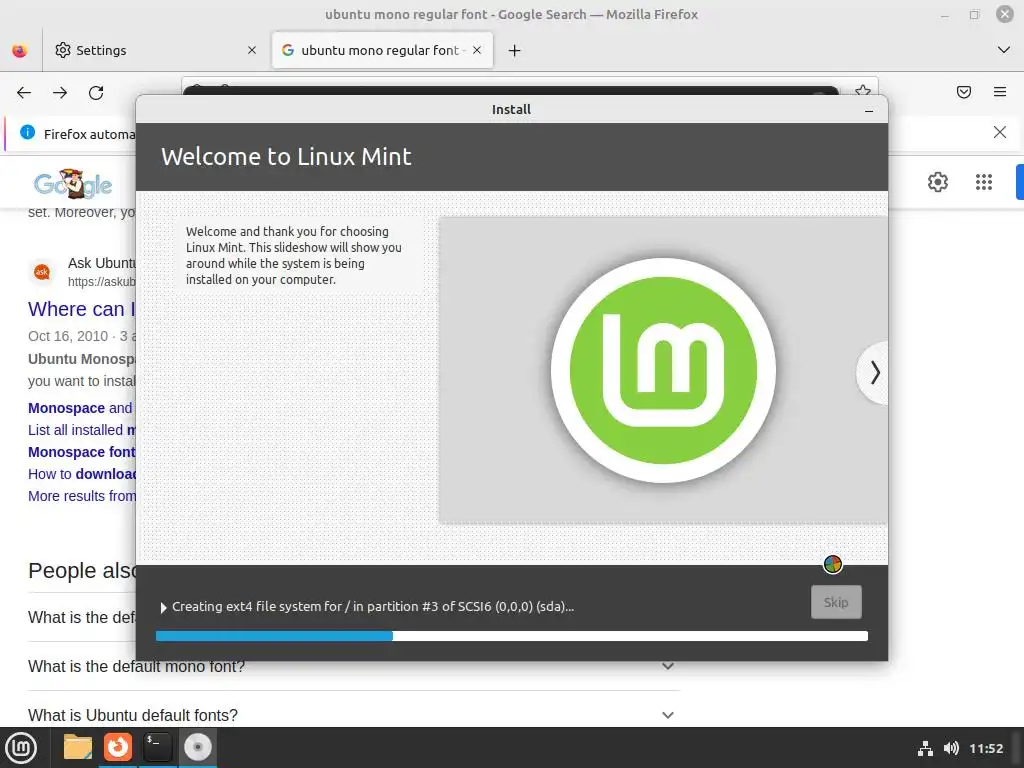1024x768 pixels.
Task: Open the Monospace and sublink
Action: coord(80,408)
